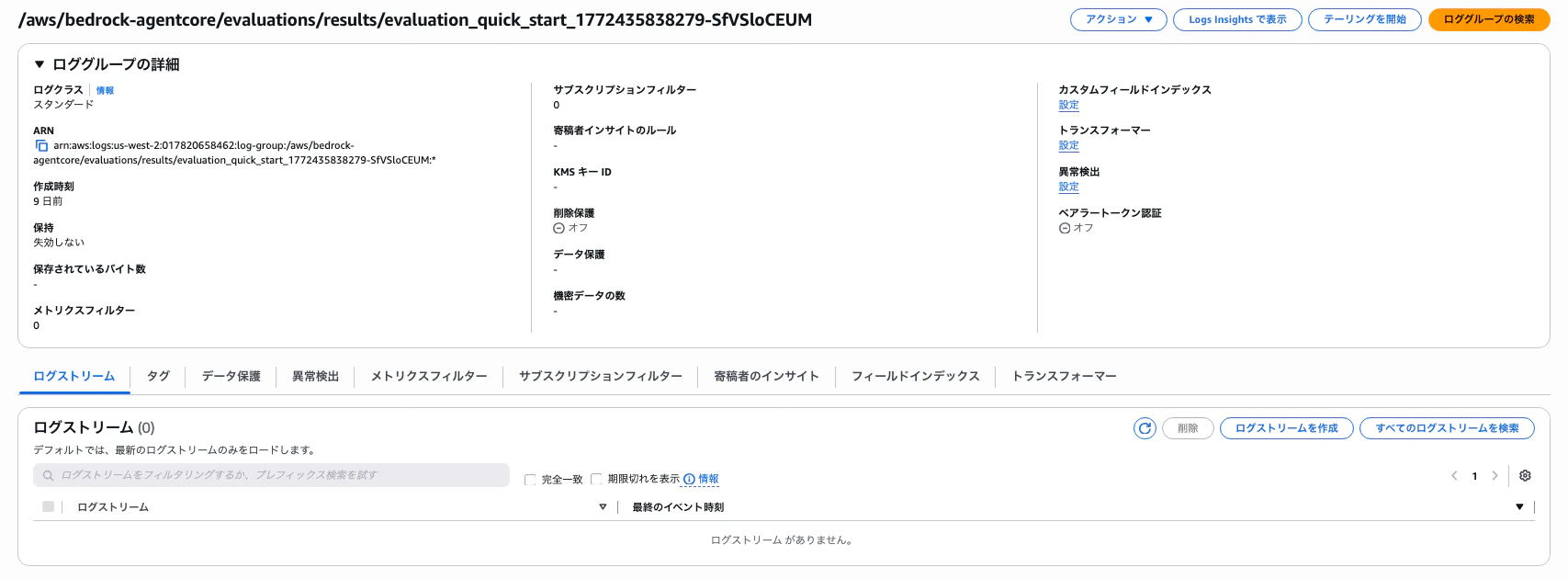Screen dimensions: 1568x579
Task: Click すべてのログストリームを検索 button
Action: click(1447, 428)
